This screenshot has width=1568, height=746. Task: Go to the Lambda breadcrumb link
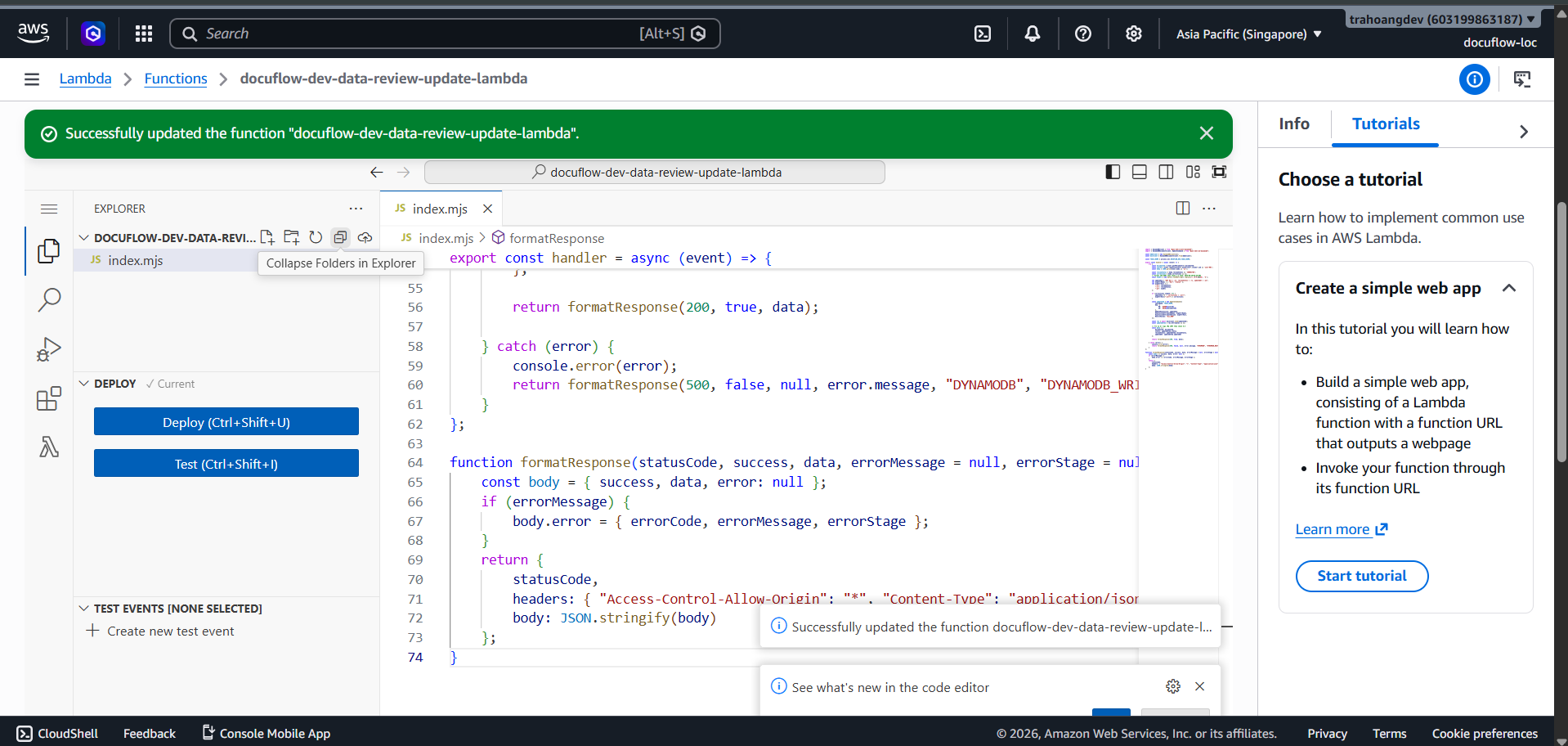[86, 79]
